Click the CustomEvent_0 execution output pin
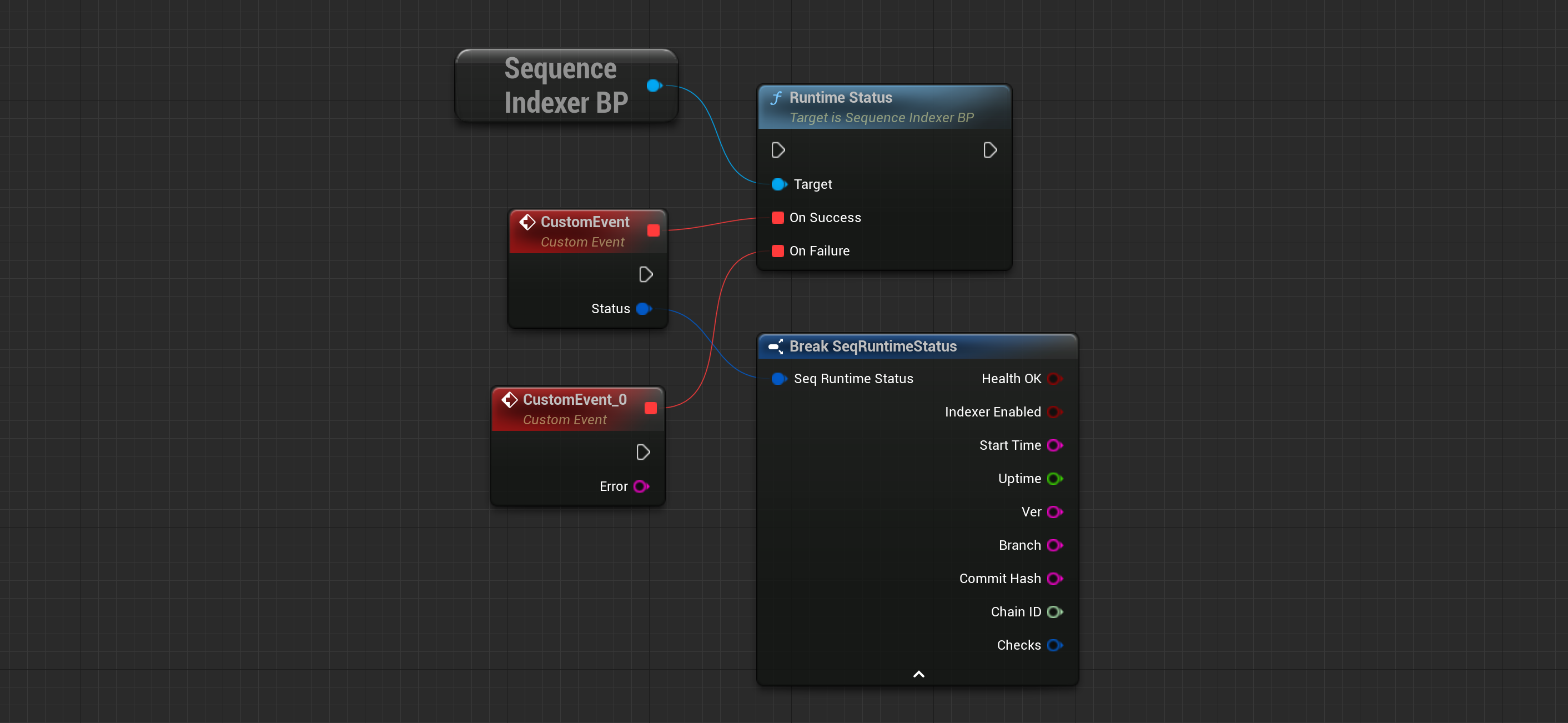Viewport: 1568px width, 723px height. click(642, 452)
